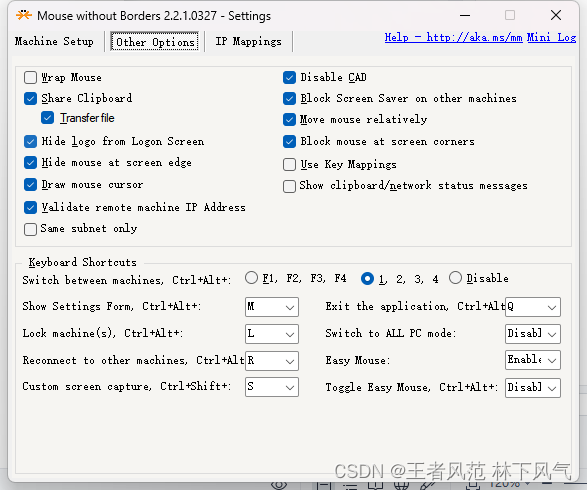Switch to the Machine Setup tab
Screen dimensions: 587x490
point(54,41)
